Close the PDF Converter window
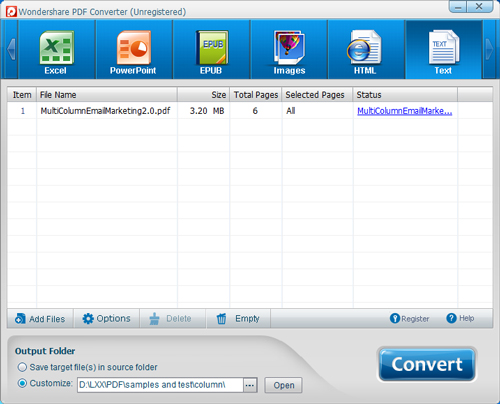Viewport: 500px width, 404px height. [479, 7]
